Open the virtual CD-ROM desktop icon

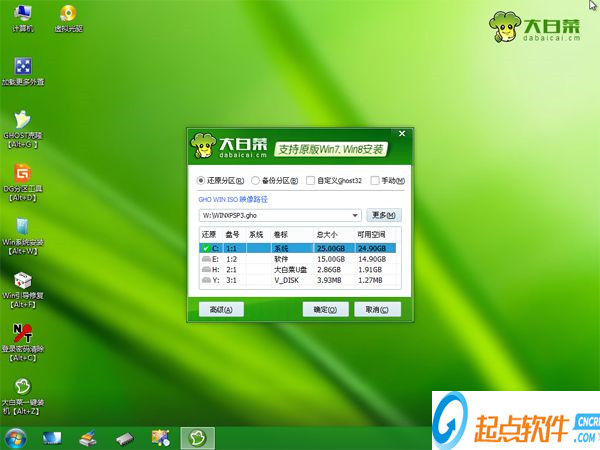point(68,18)
